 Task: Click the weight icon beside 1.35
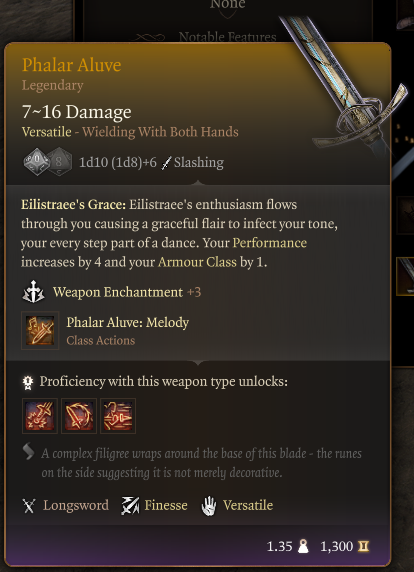[303, 546]
